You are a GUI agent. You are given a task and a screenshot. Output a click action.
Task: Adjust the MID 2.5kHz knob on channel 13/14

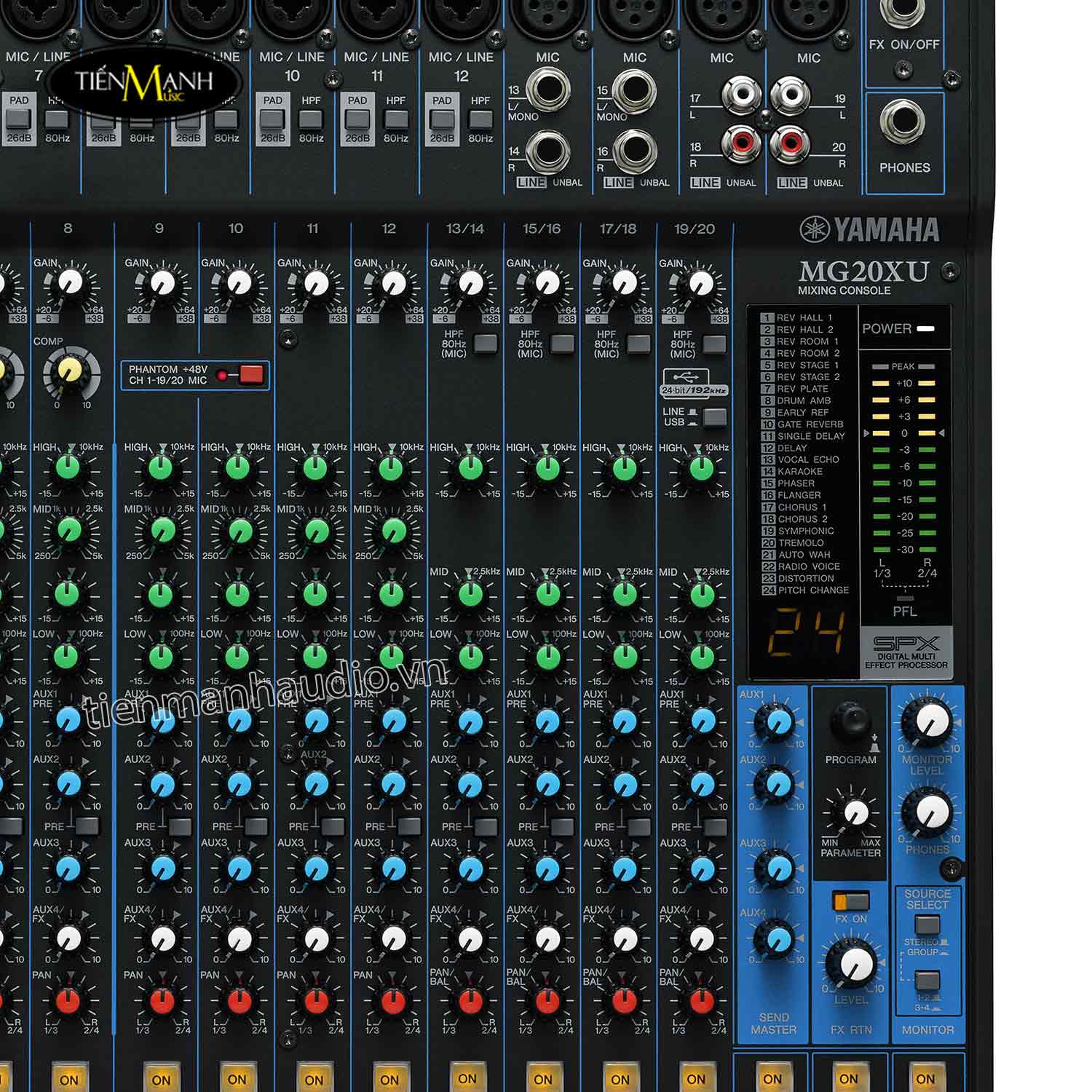tap(470, 594)
